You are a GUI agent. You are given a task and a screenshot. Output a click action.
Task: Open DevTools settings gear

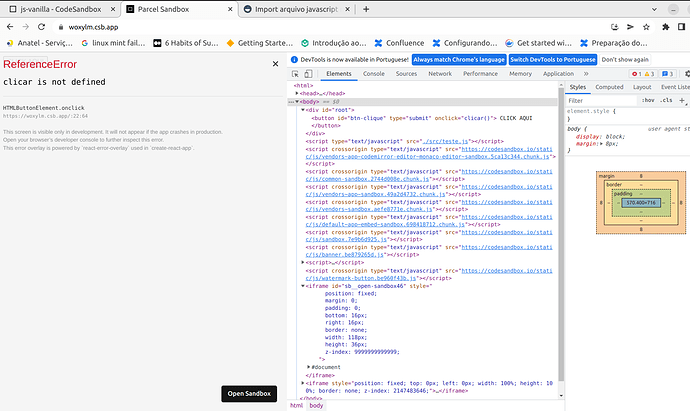point(687,74)
